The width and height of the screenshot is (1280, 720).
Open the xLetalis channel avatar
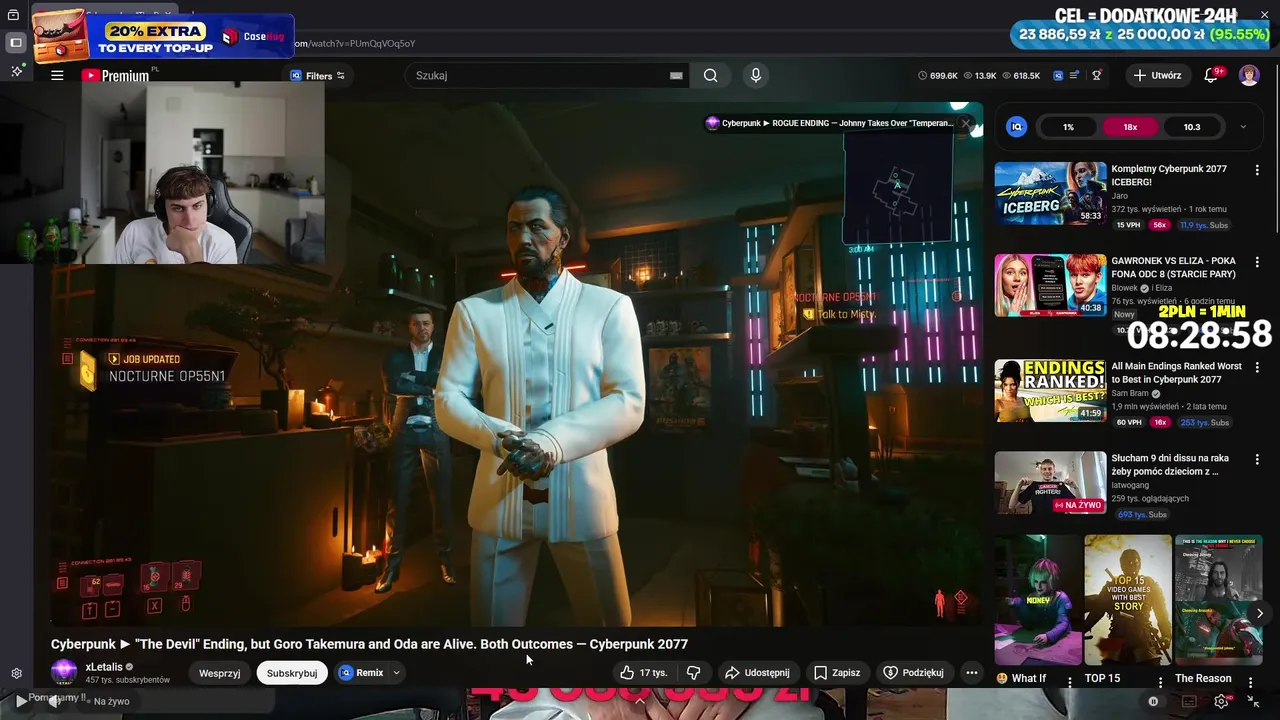[64, 672]
